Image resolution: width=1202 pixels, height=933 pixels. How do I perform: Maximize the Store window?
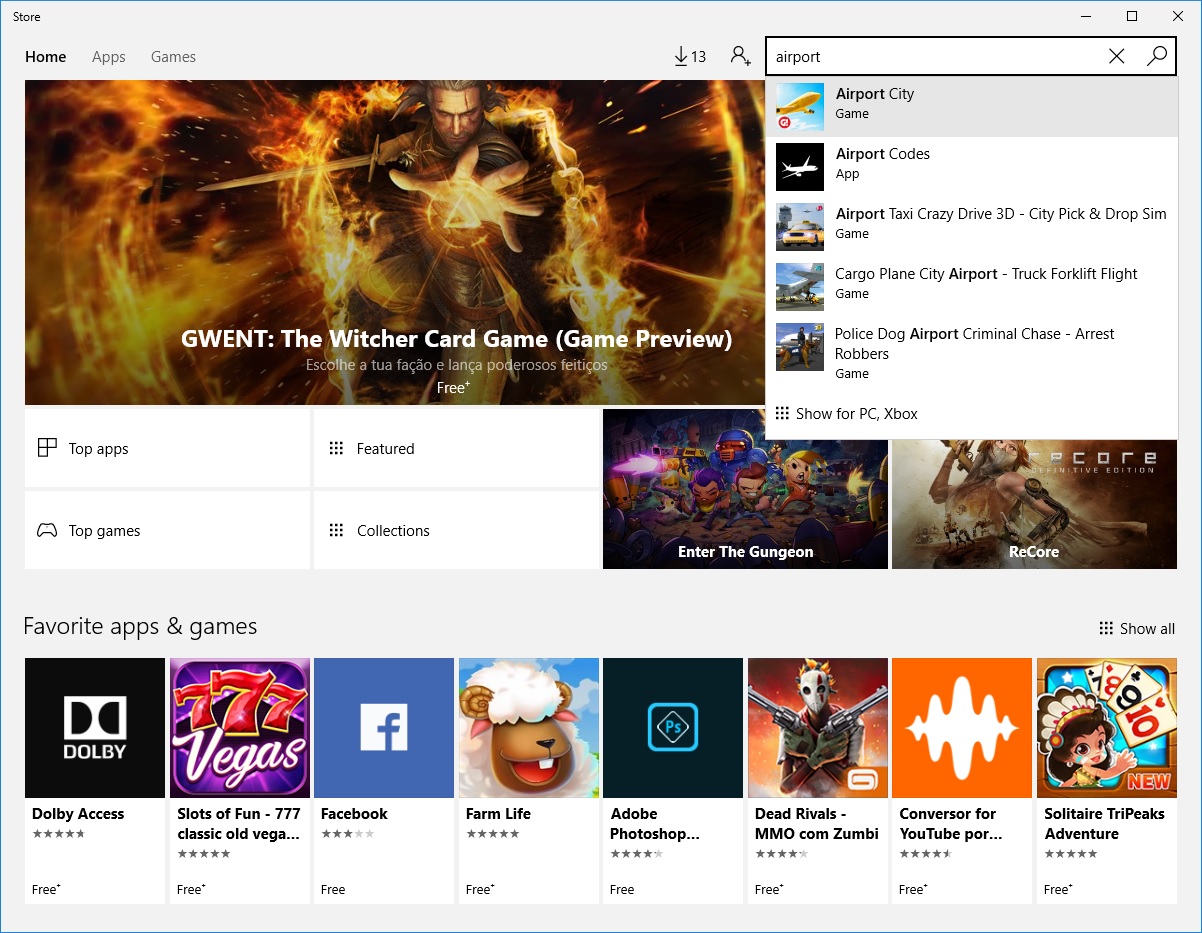(1132, 16)
